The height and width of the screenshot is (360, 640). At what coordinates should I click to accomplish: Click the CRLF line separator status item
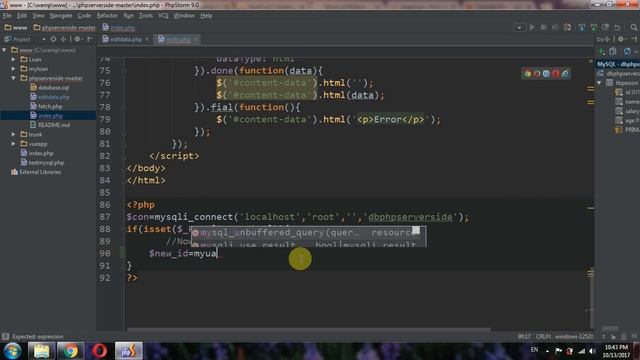(543, 337)
